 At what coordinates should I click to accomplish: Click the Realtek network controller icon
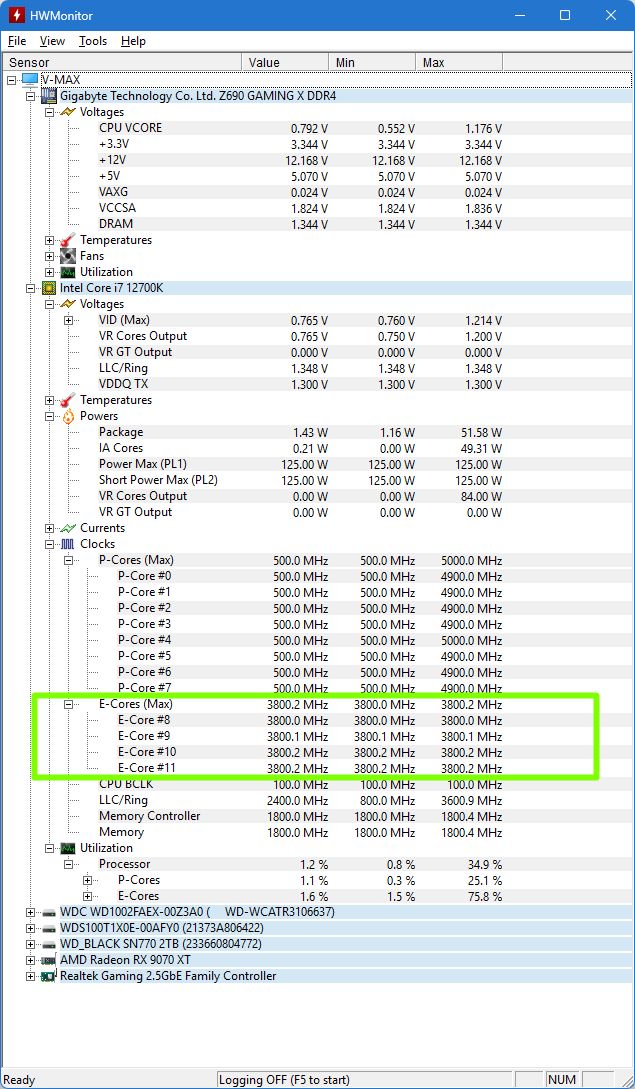pos(49,976)
